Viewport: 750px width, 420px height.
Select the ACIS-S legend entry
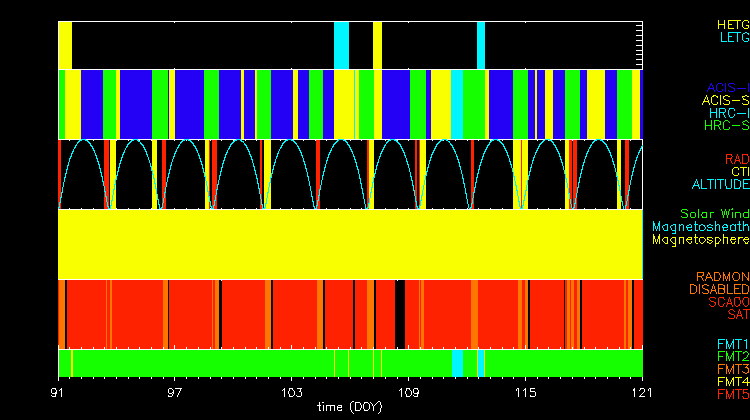click(x=725, y=100)
